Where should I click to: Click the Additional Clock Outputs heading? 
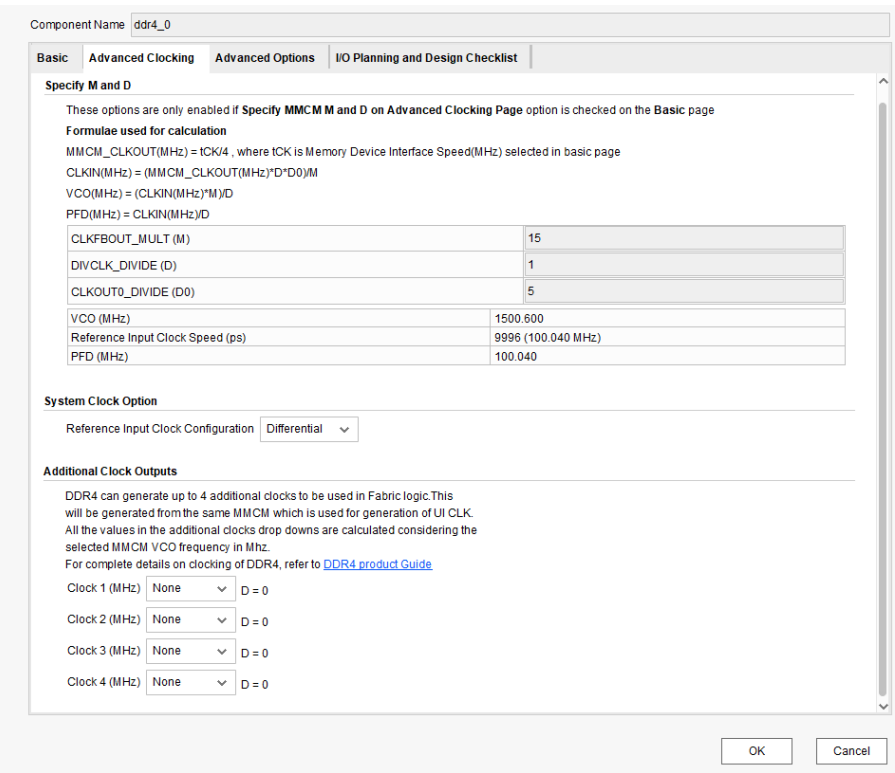tap(110, 472)
